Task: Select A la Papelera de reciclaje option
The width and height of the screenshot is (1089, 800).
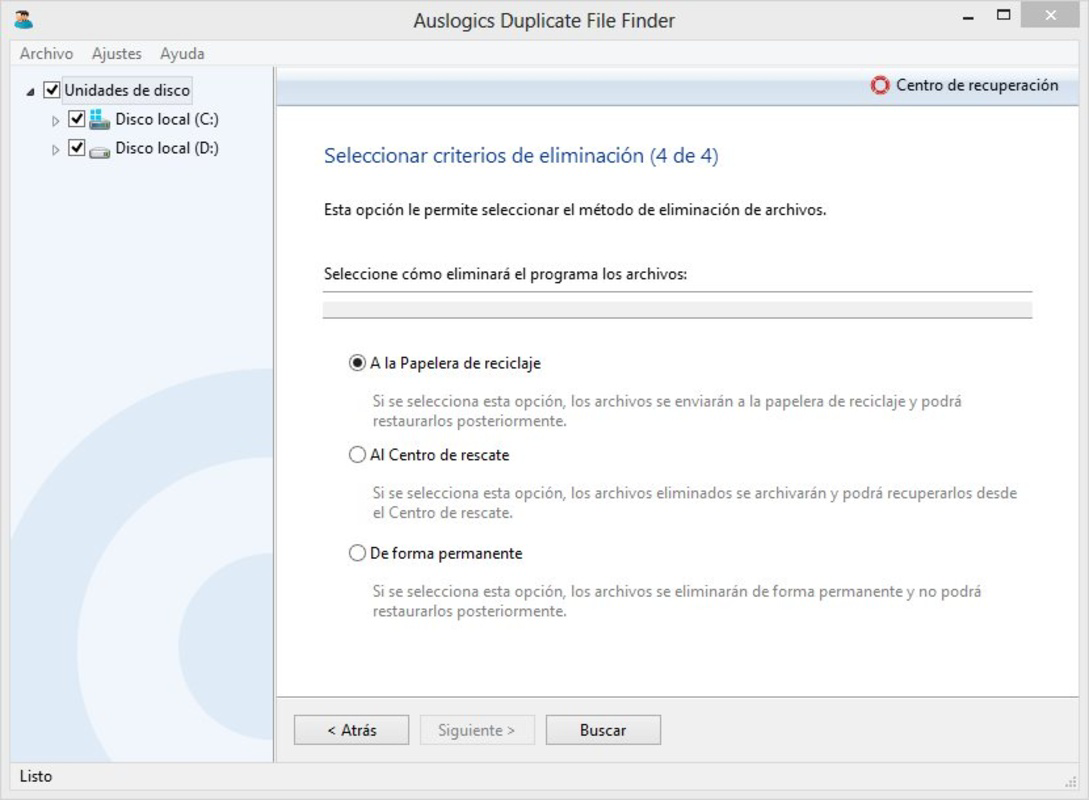Action: coord(357,363)
